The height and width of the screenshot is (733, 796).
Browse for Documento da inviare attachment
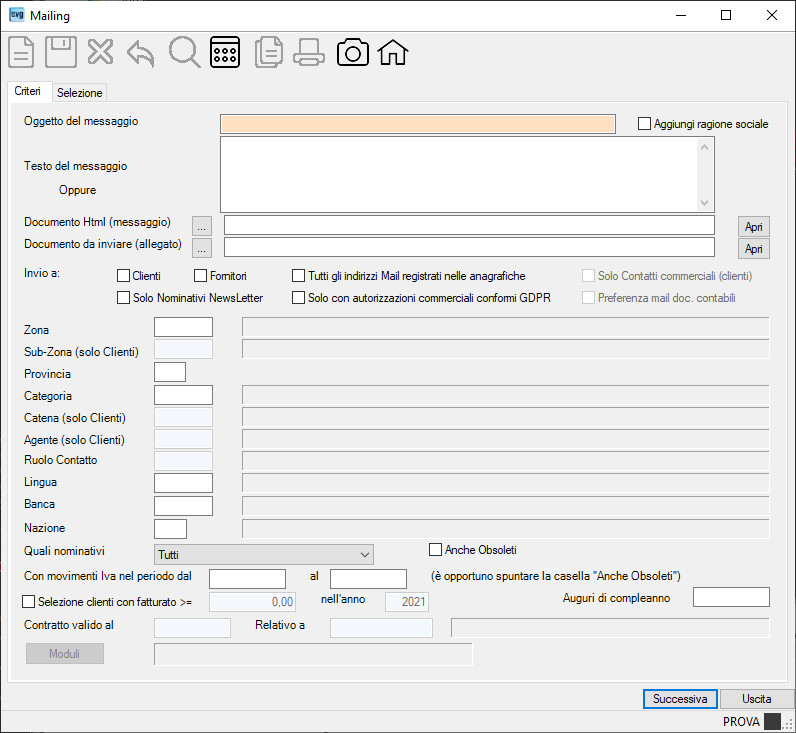pyautogui.click(x=202, y=249)
